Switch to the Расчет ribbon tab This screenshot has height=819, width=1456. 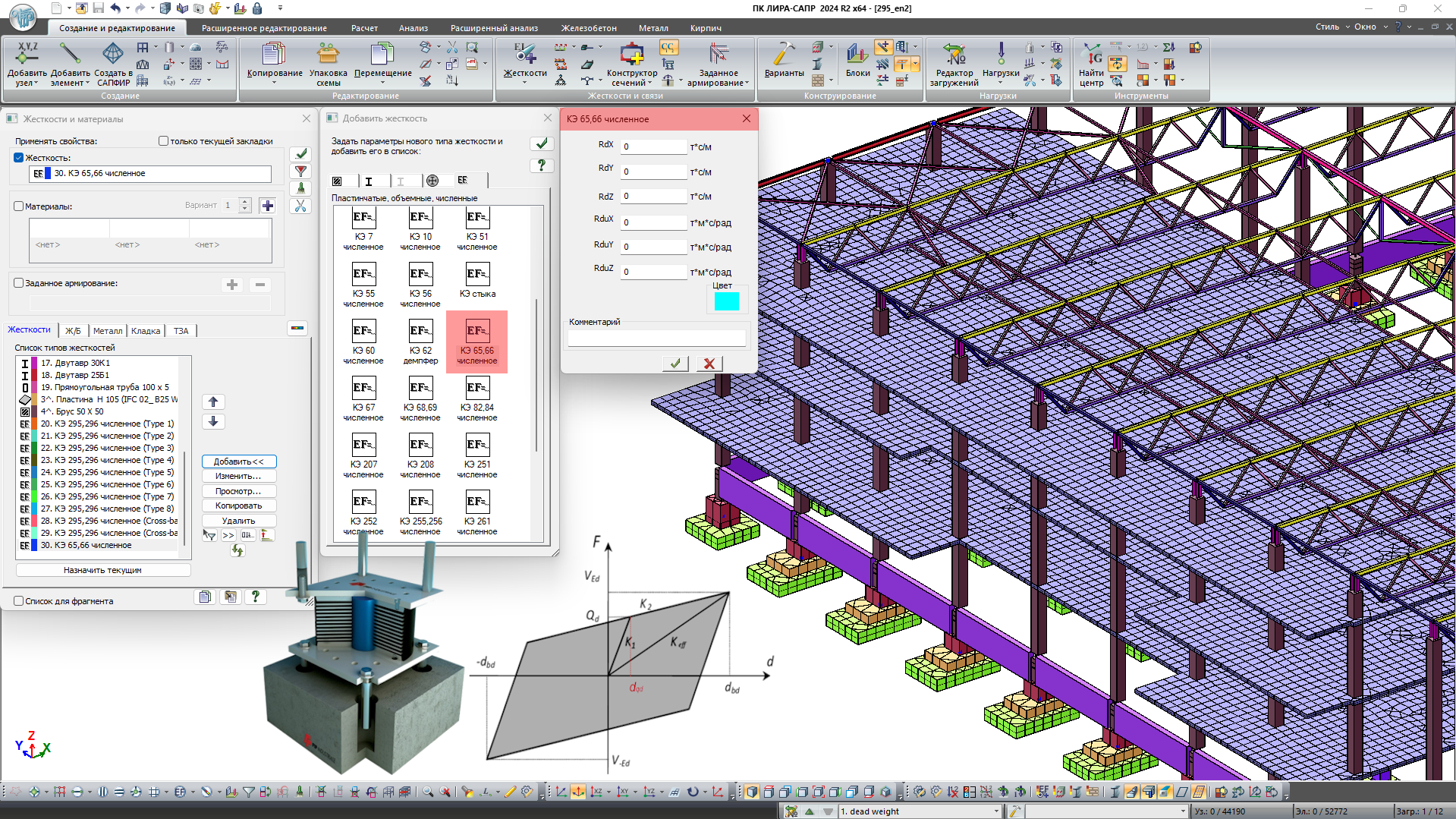click(x=364, y=28)
